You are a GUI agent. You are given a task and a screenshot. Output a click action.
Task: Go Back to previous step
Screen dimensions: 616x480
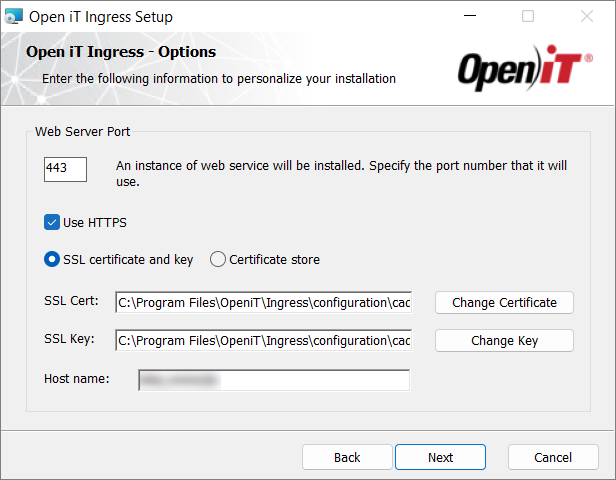[347, 457]
